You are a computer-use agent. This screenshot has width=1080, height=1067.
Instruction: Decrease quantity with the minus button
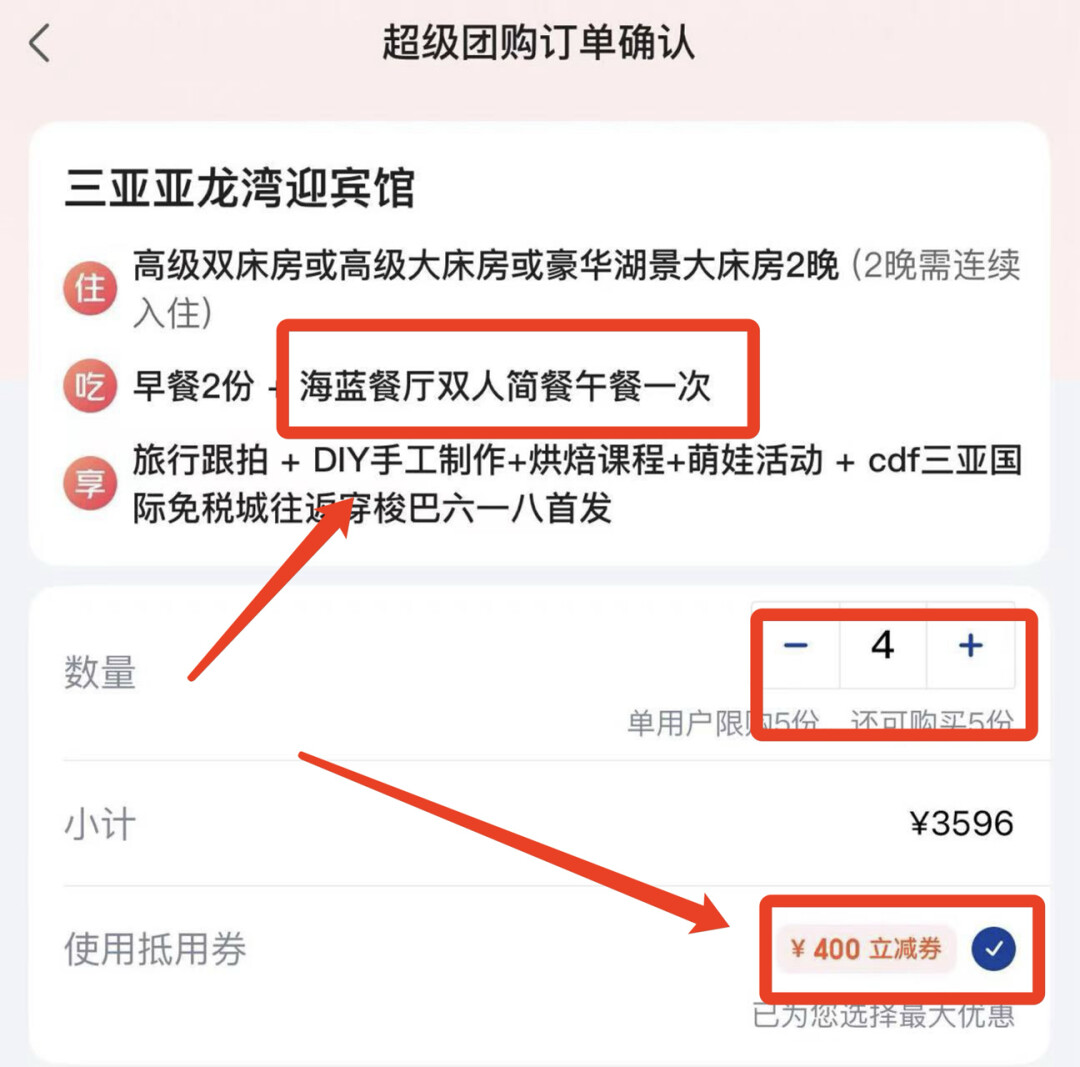click(x=796, y=645)
